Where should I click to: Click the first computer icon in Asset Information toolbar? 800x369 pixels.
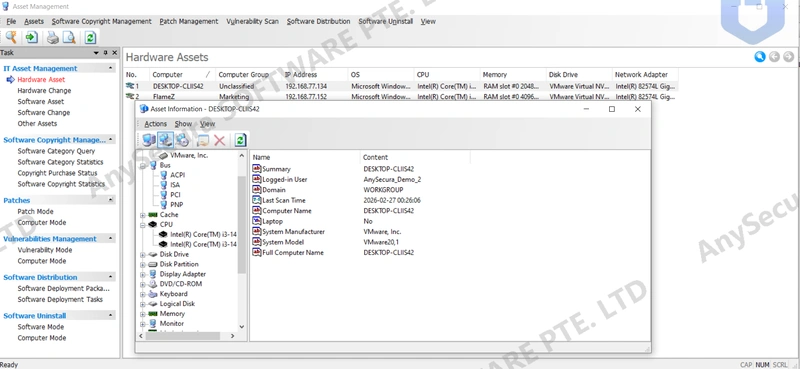(148, 140)
